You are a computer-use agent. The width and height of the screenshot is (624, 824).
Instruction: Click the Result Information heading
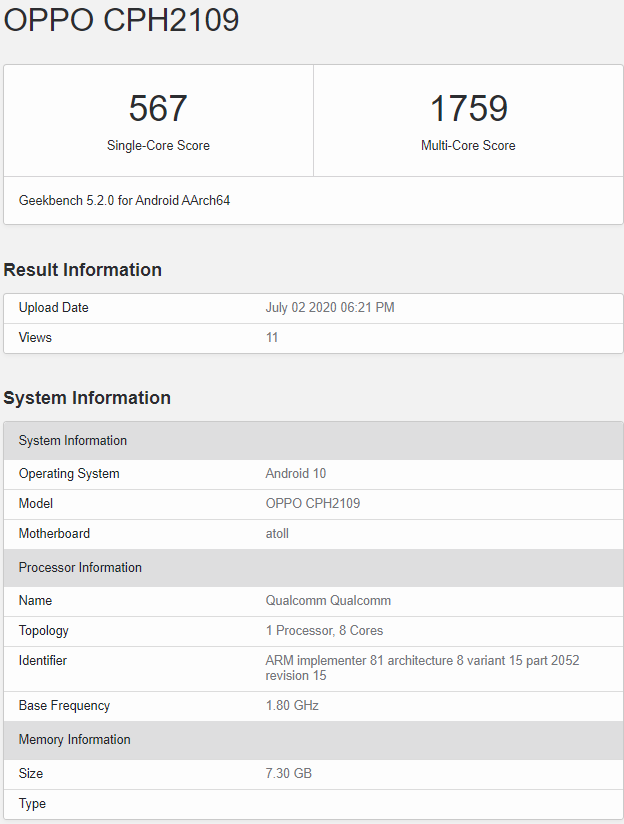click(83, 270)
